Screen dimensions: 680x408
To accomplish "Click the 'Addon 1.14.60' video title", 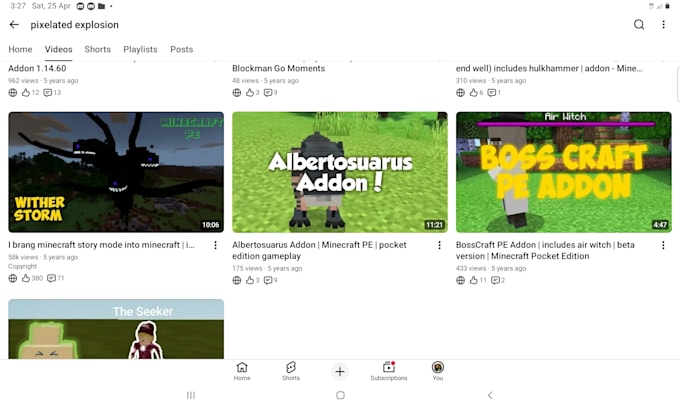I will point(37,69).
